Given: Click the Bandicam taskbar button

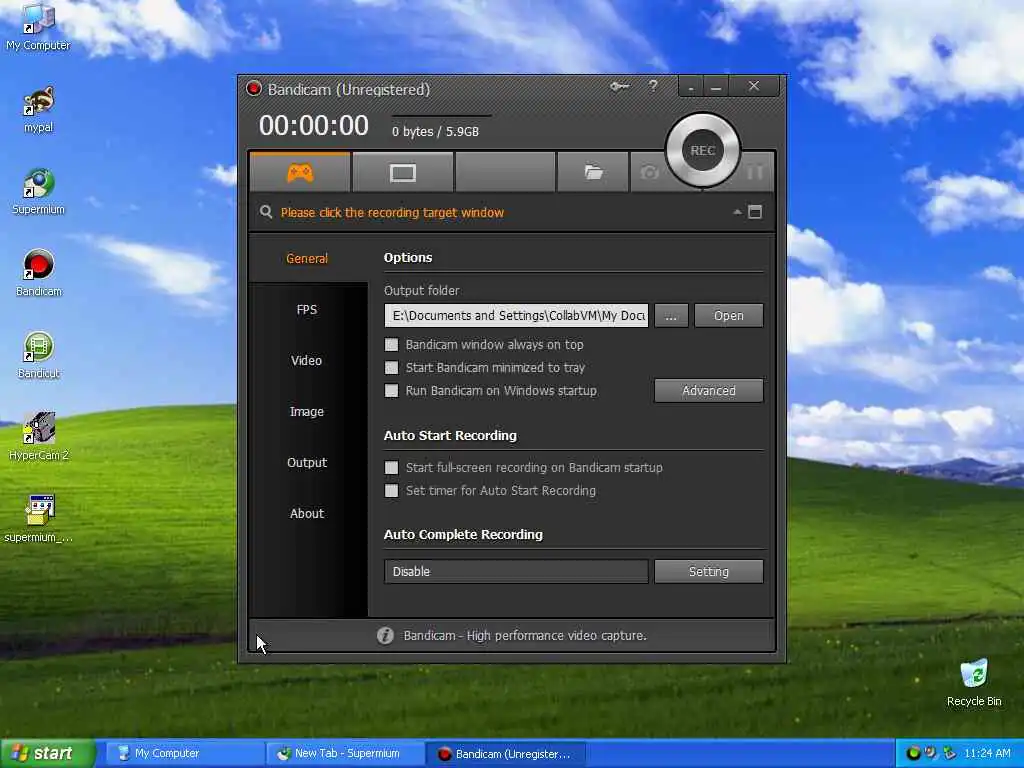Looking at the screenshot, I should point(506,754).
